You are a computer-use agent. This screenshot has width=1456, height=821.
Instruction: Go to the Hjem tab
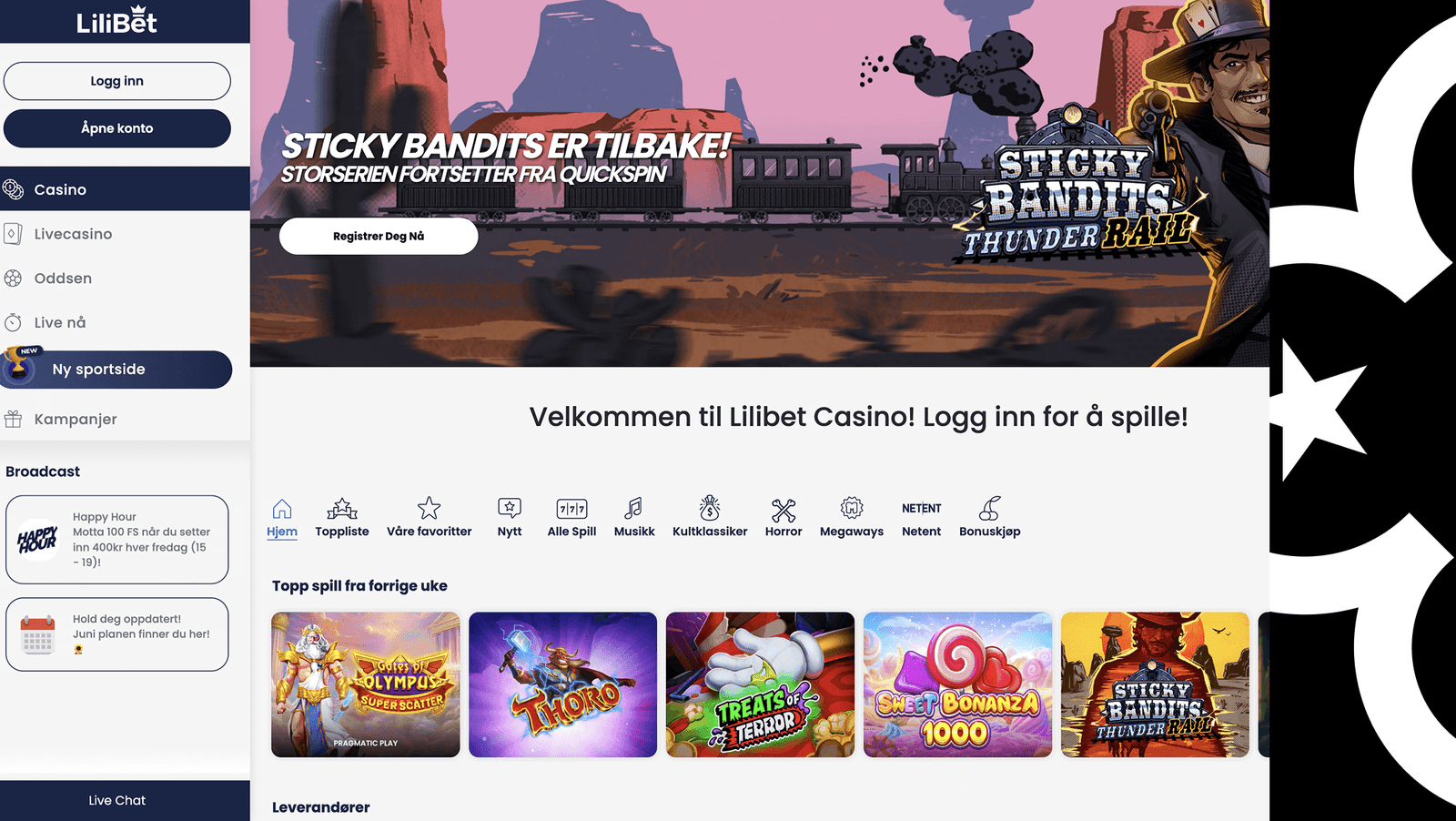tap(282, 519)
